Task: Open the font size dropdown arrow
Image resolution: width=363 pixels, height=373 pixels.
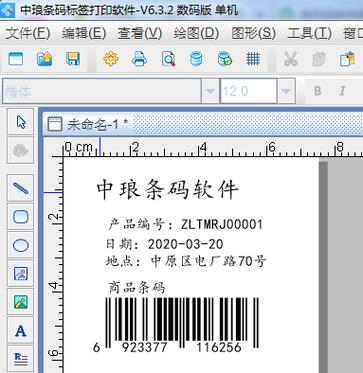Action: (x=286, y=91)
